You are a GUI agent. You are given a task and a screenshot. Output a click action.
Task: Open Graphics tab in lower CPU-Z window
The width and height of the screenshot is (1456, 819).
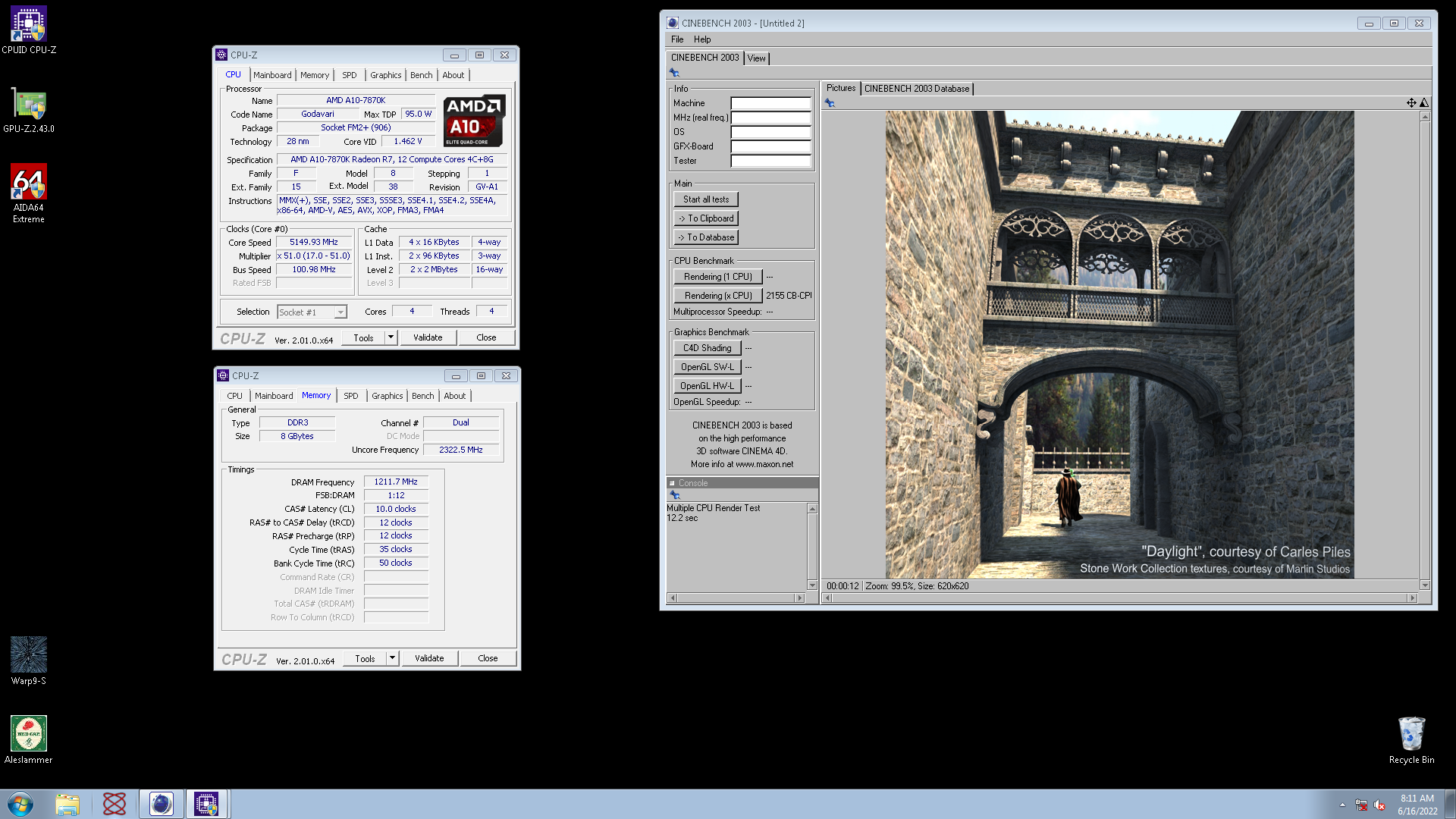[388, 396]
